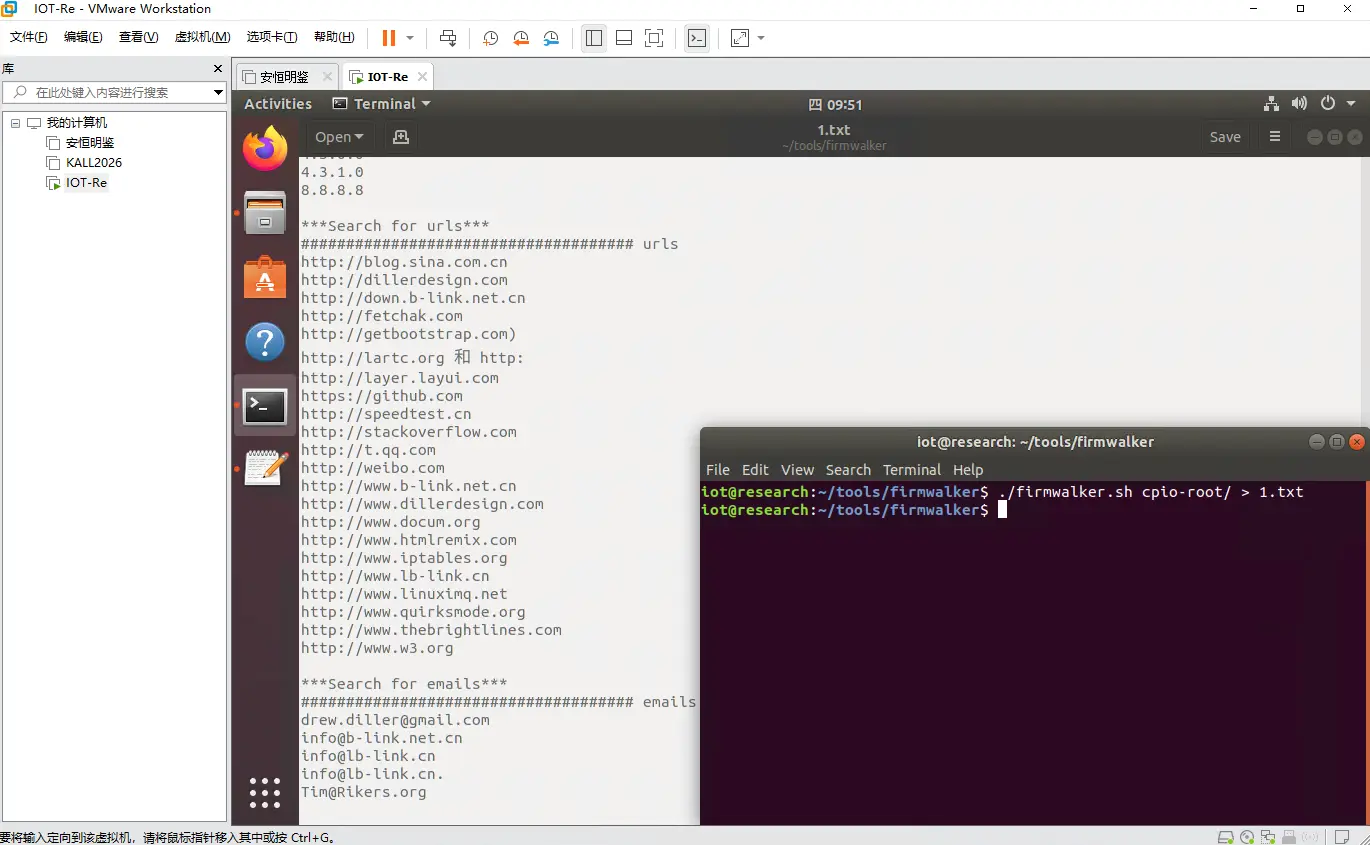Click the power icon in the Ubuntu top bar

[x=1328, y=104]
